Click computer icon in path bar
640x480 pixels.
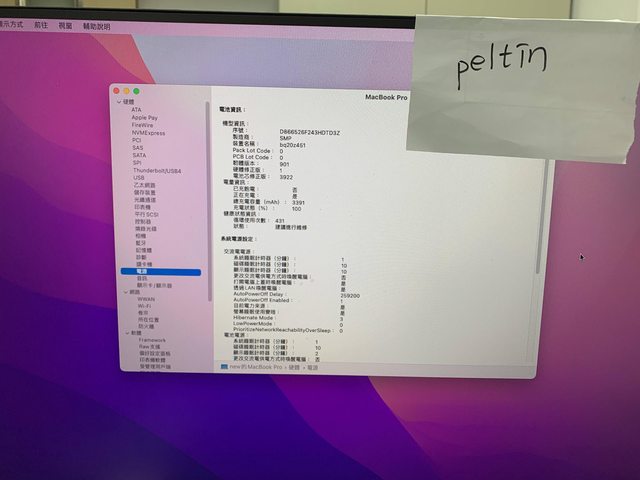pos(224,367)
